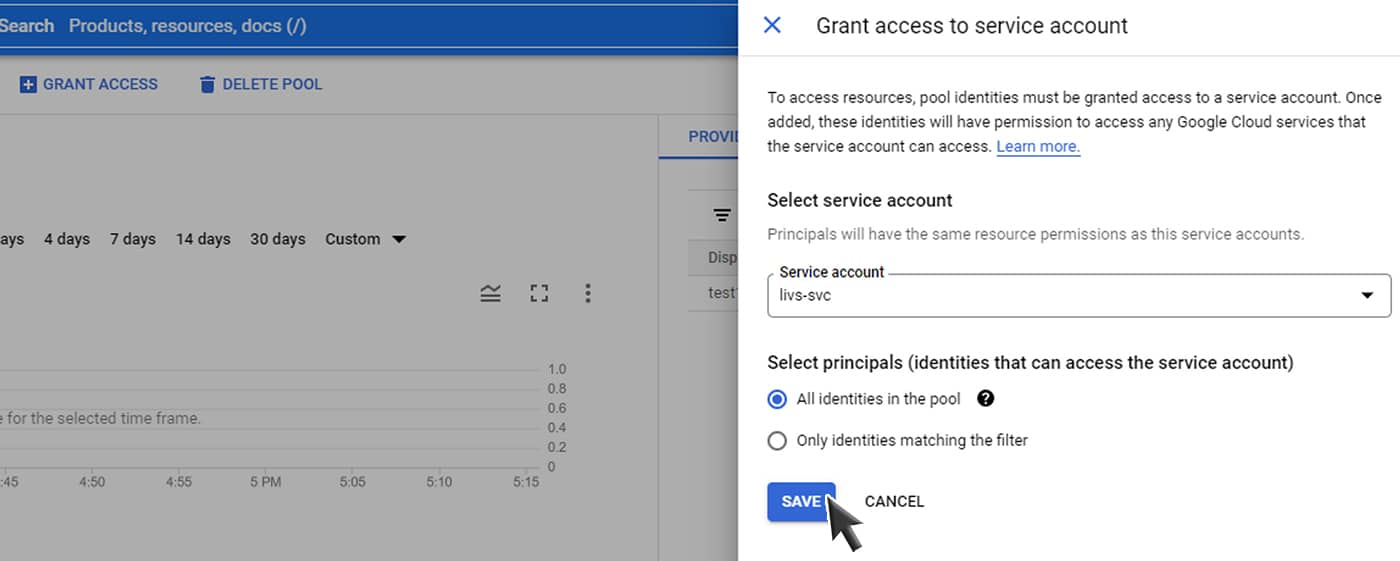Click the 5 PM label on chart axis
This screenshot has width=1400, height=561.
pyautogui.click(x=265, y=482)
